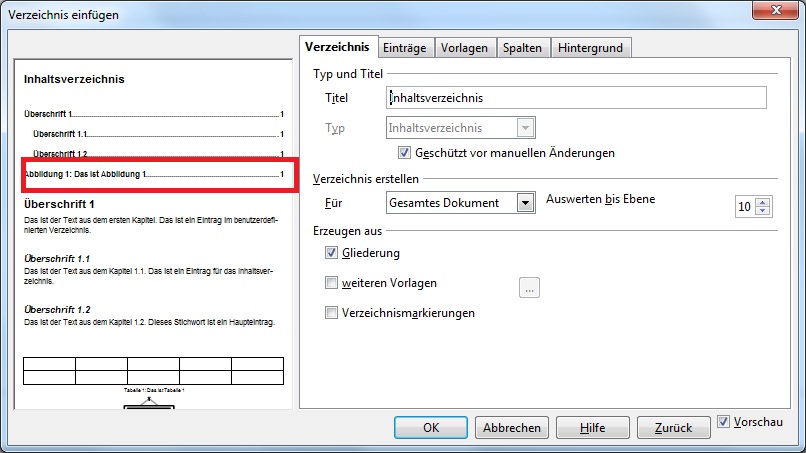Enable the Verzeichnismarkierungen checkbox
Image resolution: width=806 pixels, height=453 pixels.
[332, 313]
